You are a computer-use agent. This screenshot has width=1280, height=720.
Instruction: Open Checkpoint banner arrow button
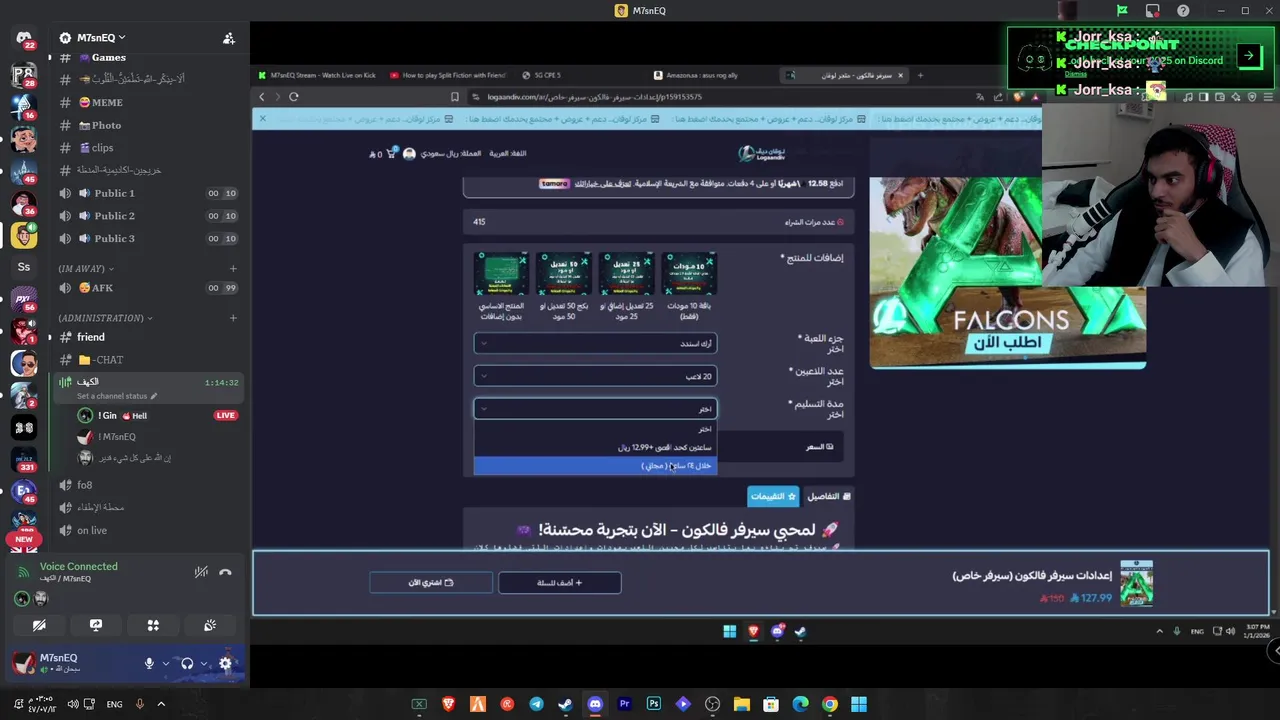(1248, 56)
